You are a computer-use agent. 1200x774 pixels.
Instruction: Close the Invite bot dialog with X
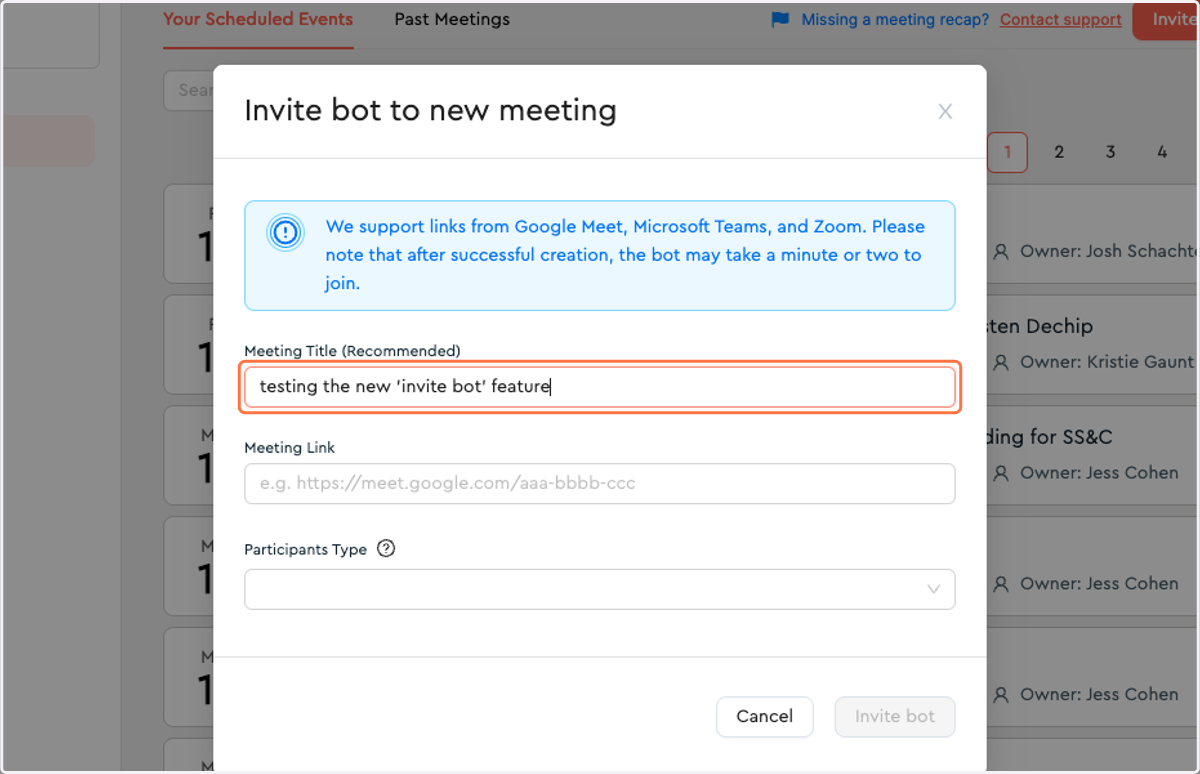945,112
